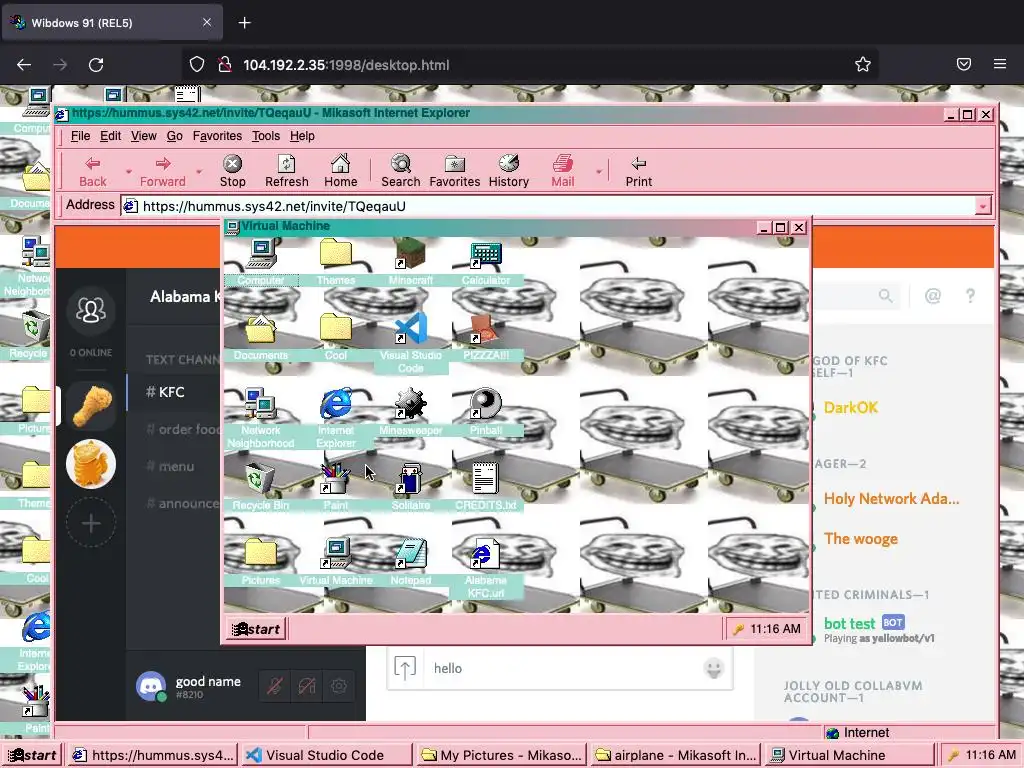Click the upload attachment button in chat

pos(405,668)
